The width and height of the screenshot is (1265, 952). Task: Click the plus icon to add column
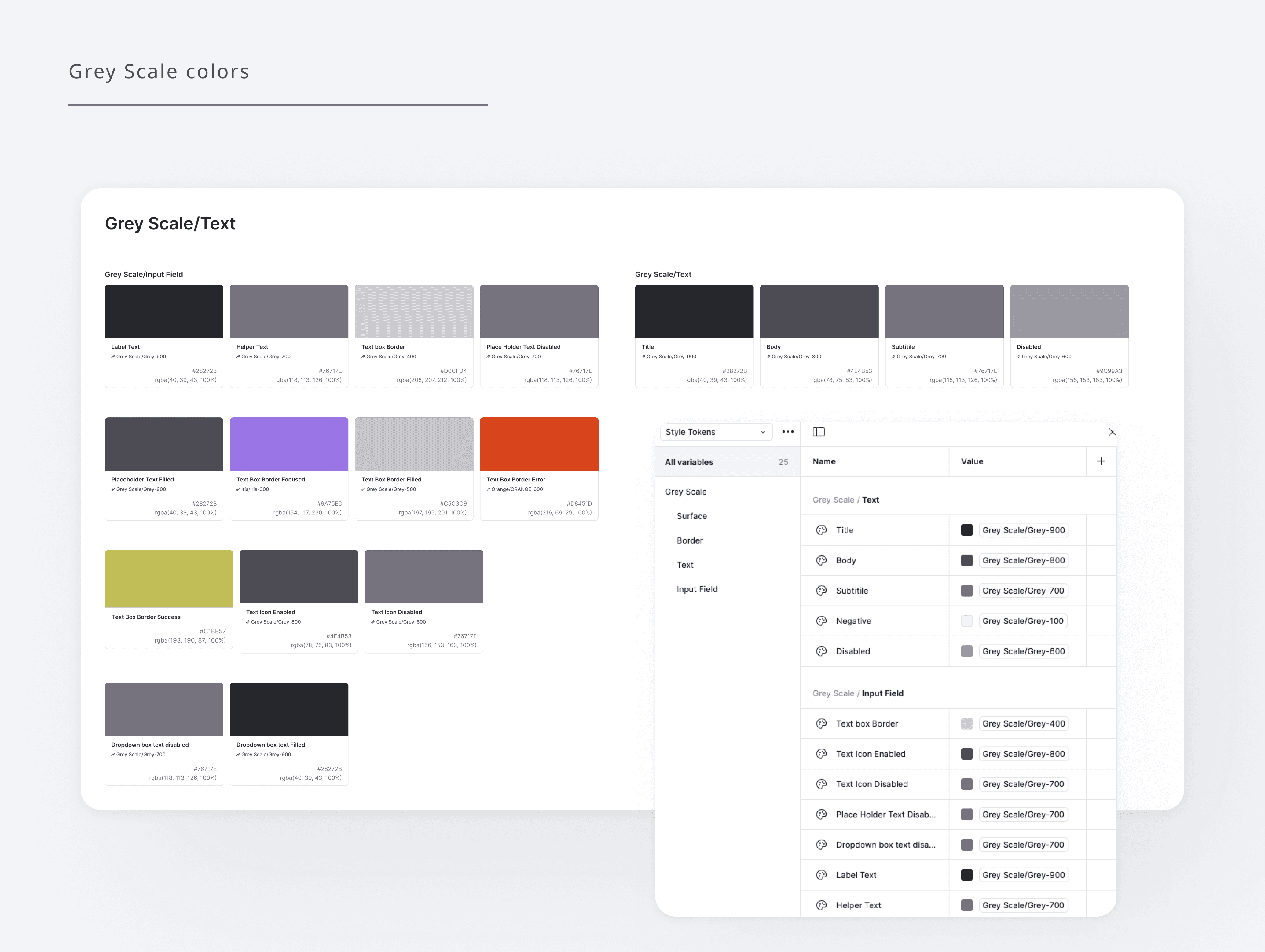[1101, 461]
